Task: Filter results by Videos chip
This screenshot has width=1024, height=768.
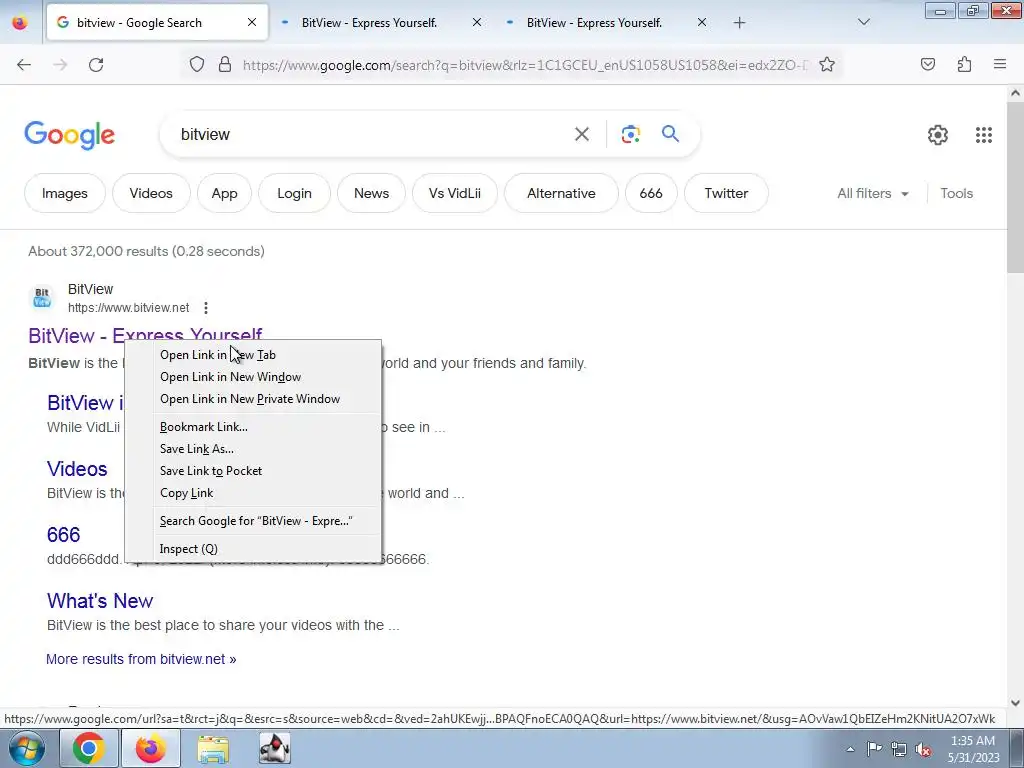Action: [x=151, y=193]
